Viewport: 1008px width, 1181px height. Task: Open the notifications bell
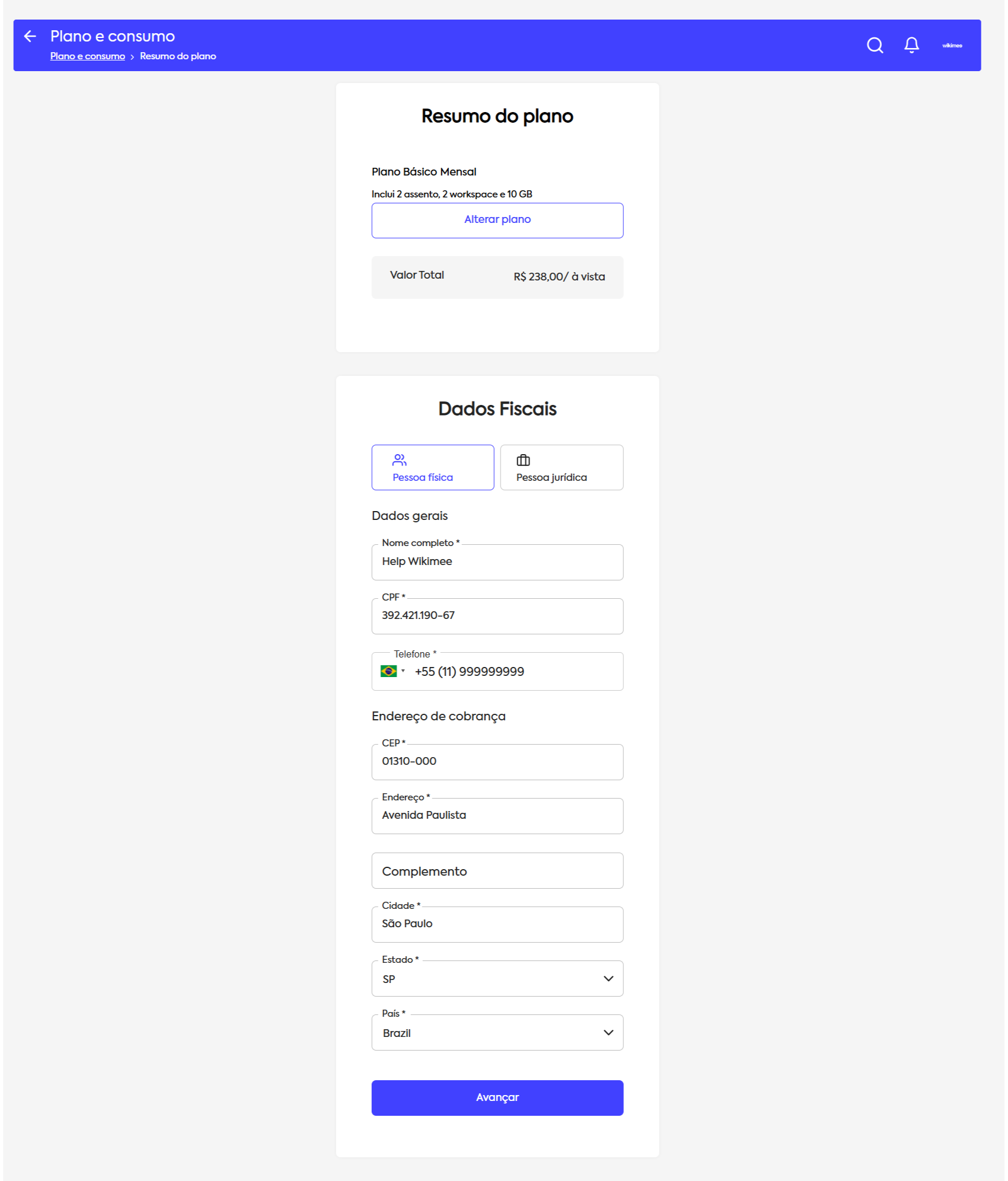(911, 46)
